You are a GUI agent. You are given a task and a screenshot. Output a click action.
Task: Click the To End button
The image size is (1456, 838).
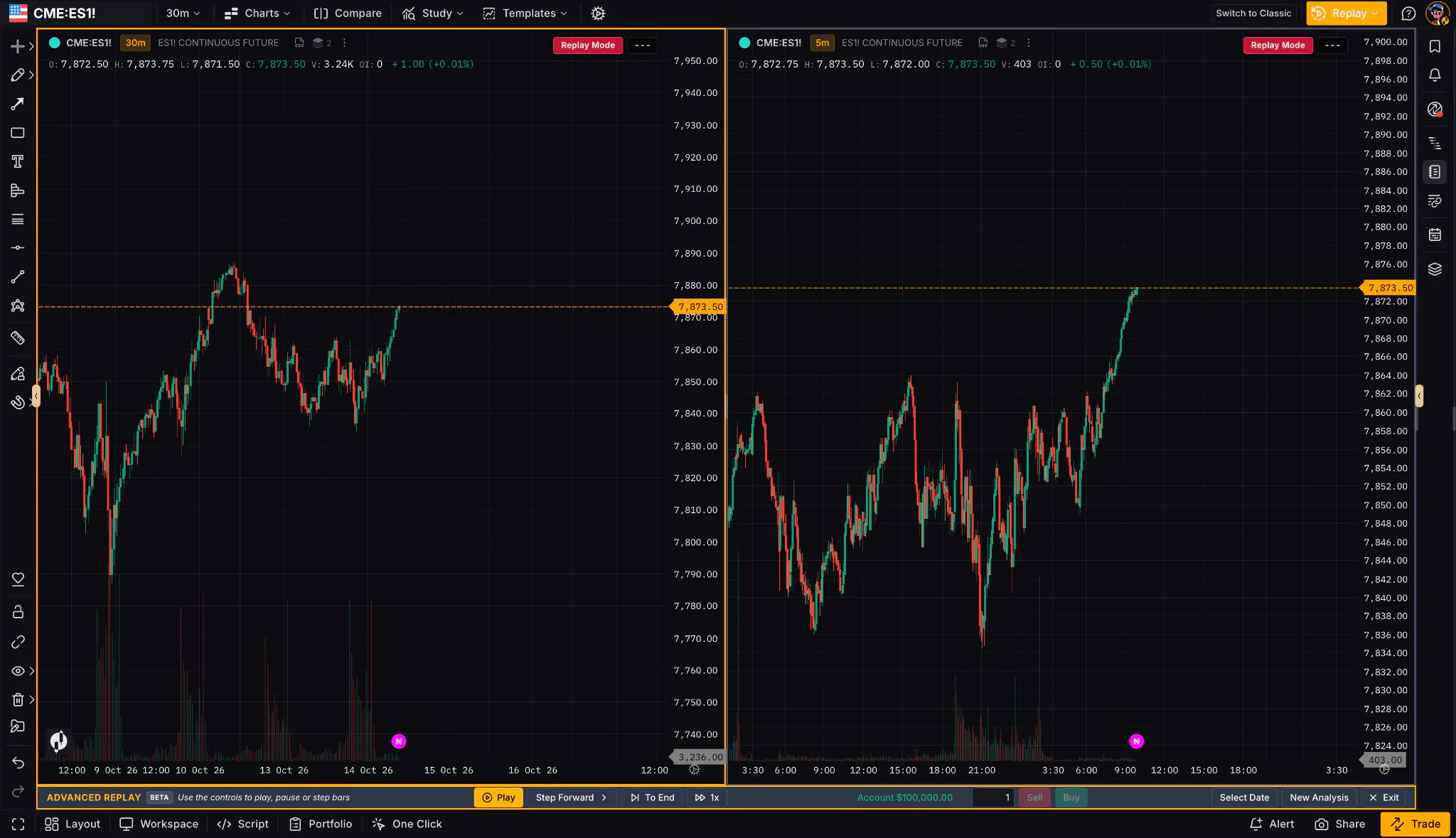(x=652, y=797)
